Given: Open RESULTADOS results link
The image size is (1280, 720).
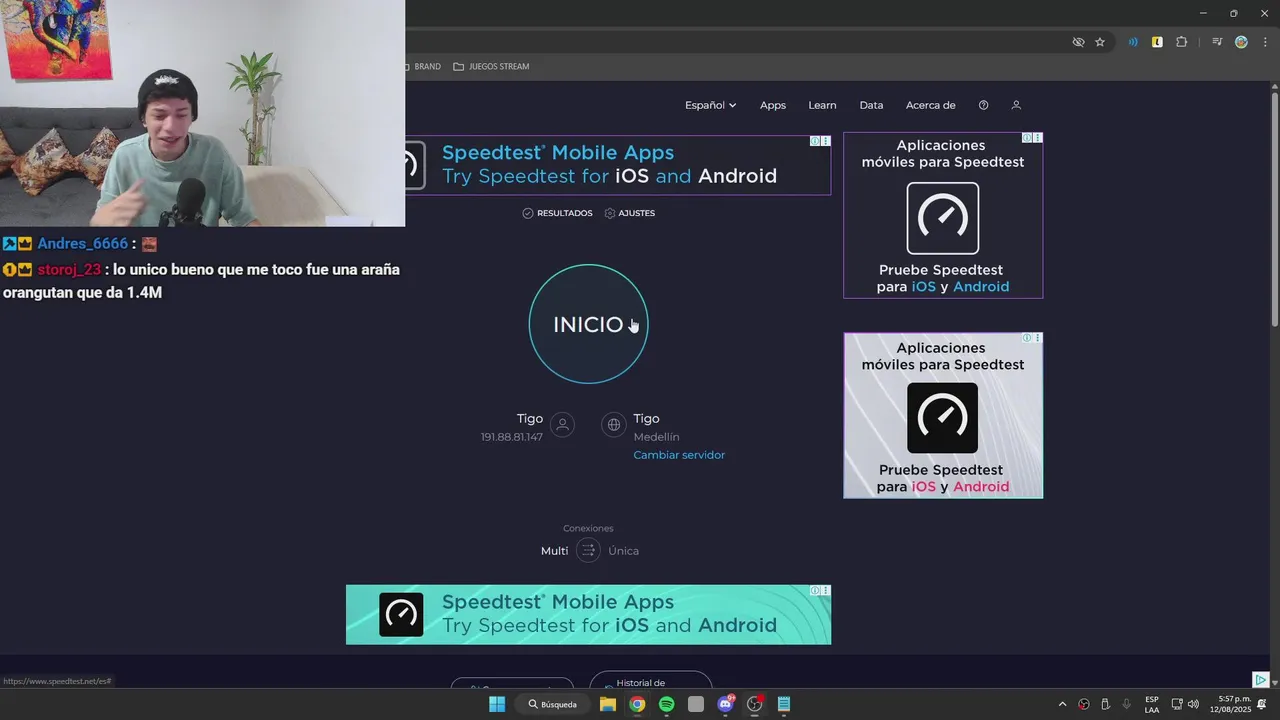Looking at the screenshot, I should pos(557,213).
